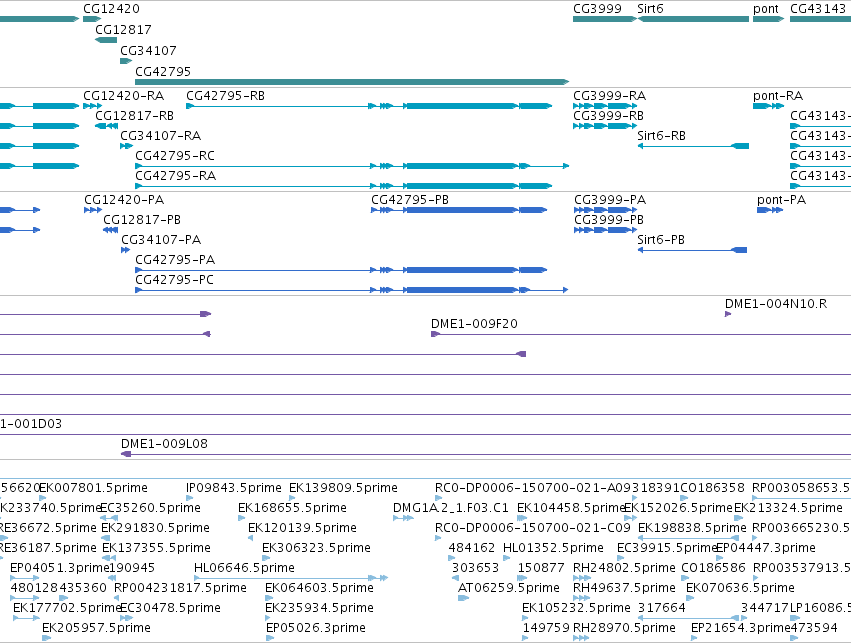Select the CG12420 gene label
The image size is (851, 643).
pos(111,9)
